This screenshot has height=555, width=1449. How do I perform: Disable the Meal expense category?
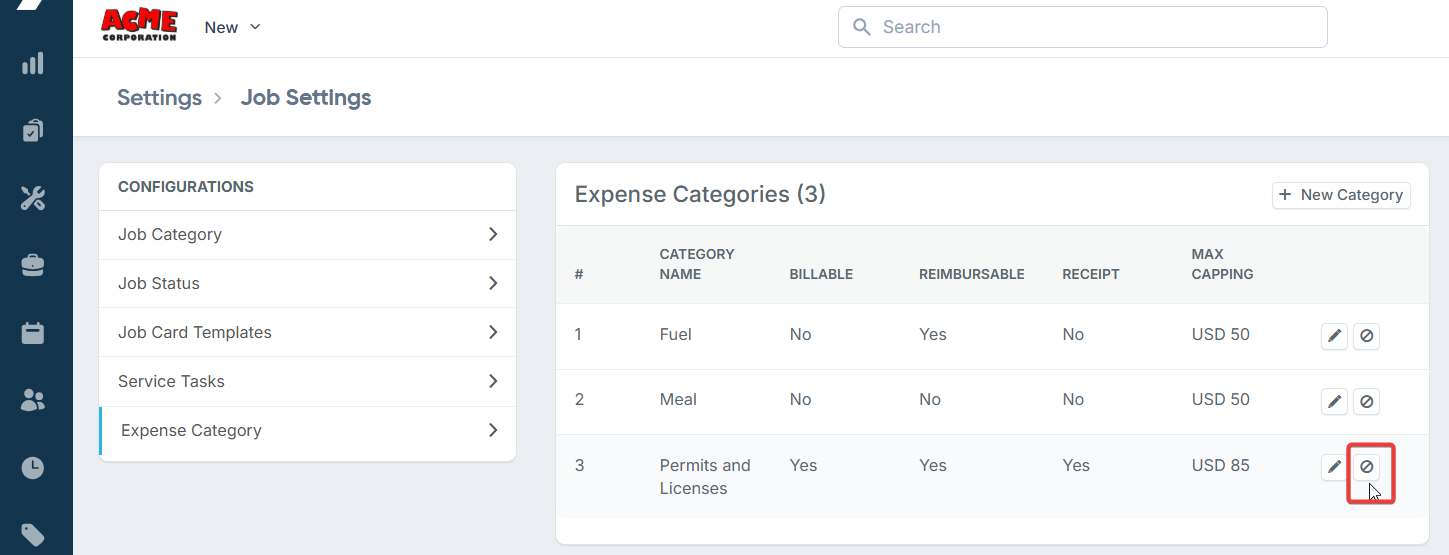click(x=1367, y=402)
